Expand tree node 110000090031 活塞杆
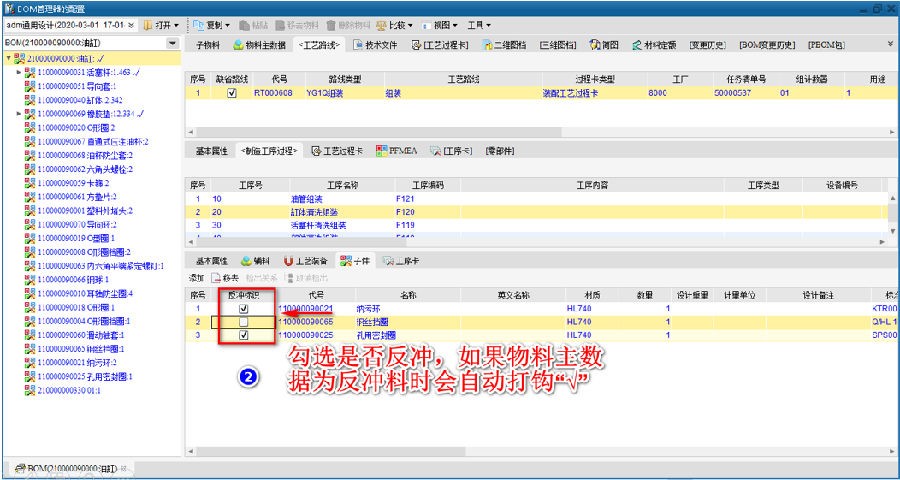This screenshot has height=480, width=900. pyautogui.click(x=18, y=72)
